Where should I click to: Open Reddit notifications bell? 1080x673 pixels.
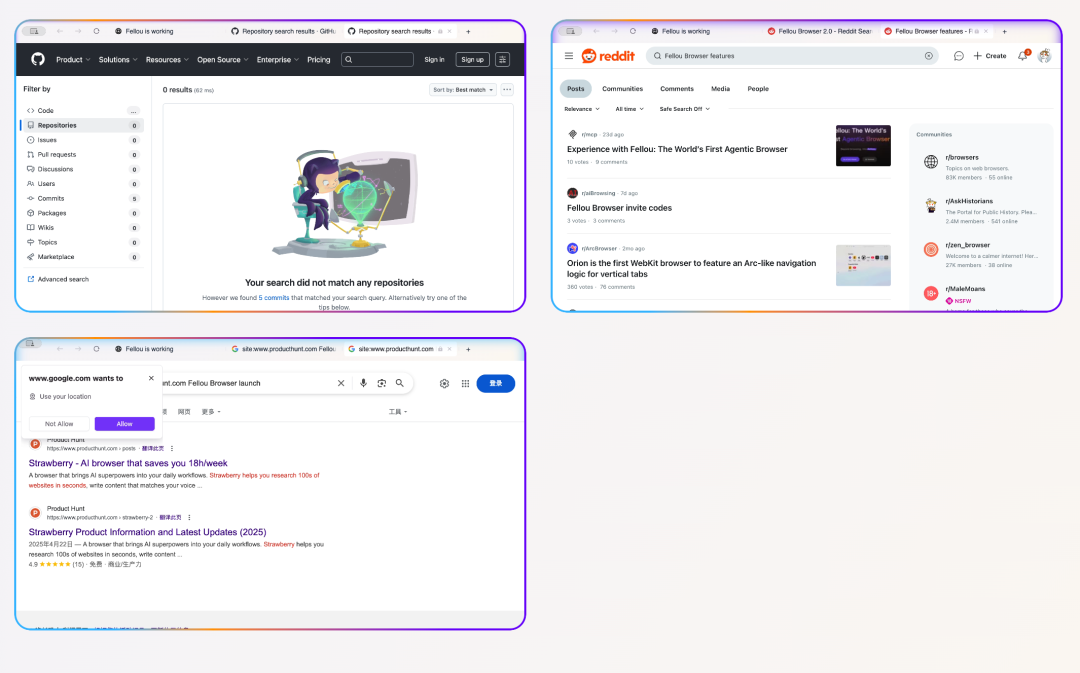click(x=1022, y=56)
